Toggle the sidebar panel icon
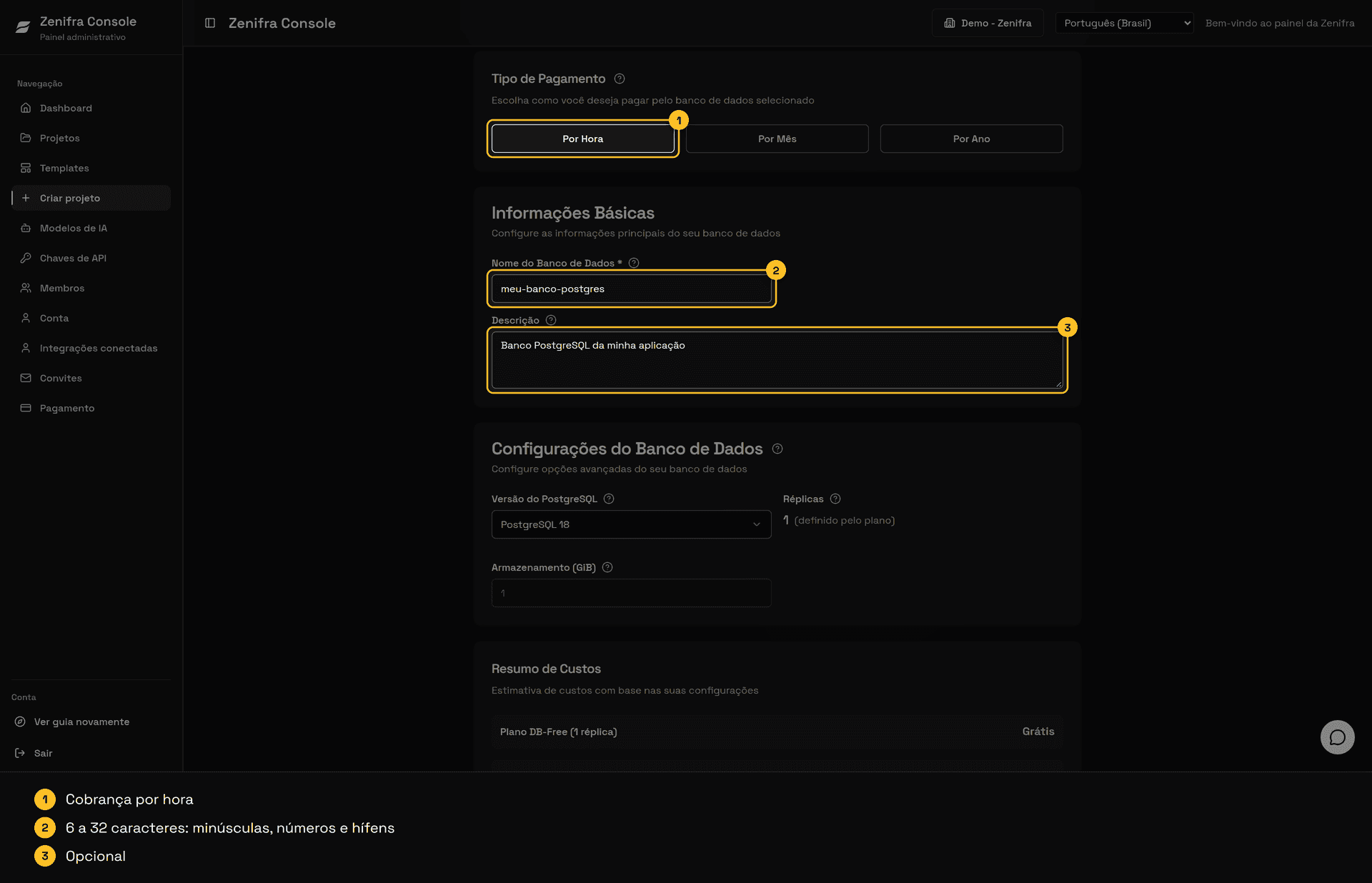 click(210, 23)
